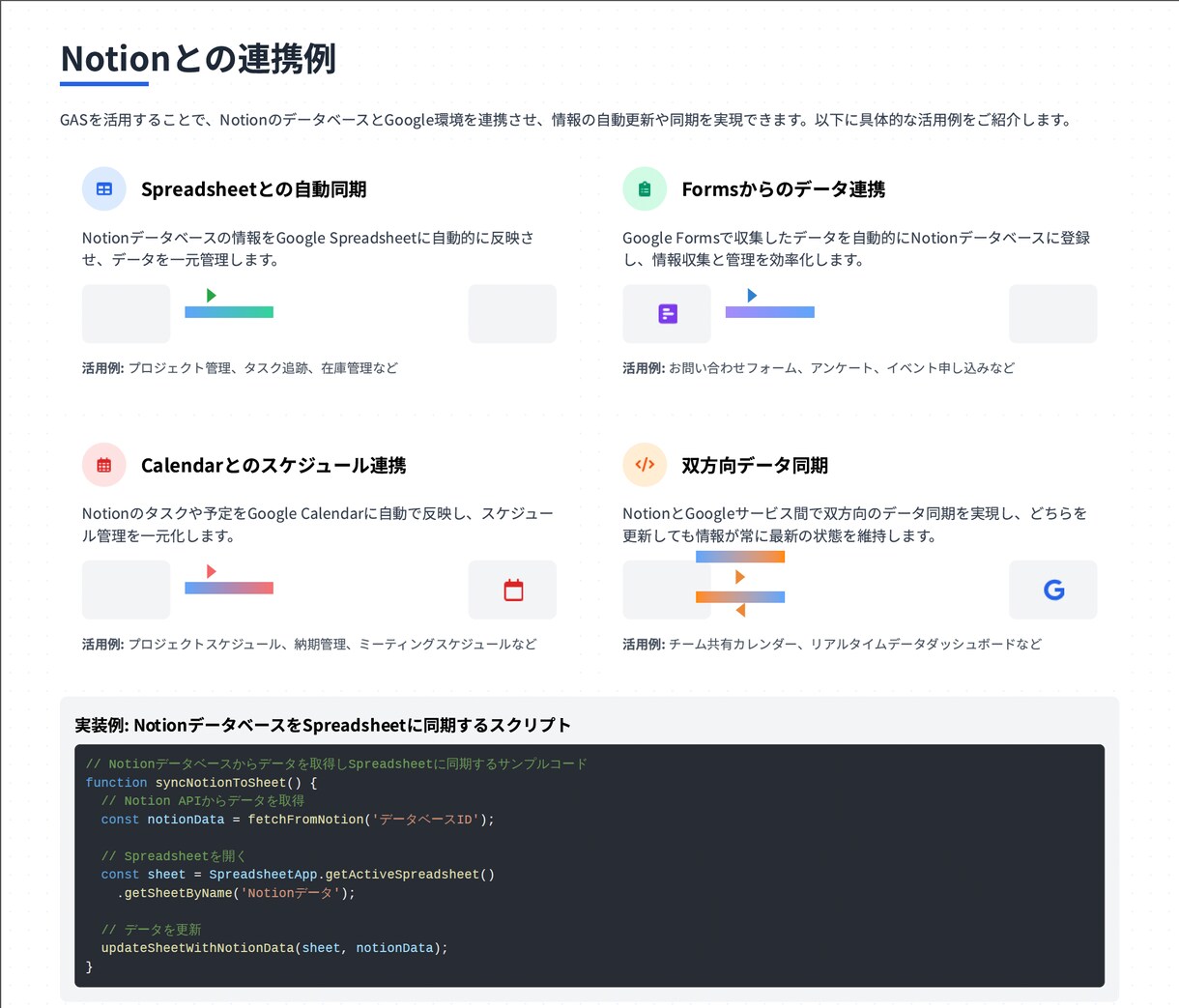Click the green arrow in Spreadsheet card
1179x1008 pixels.
(x=212, y=296)
